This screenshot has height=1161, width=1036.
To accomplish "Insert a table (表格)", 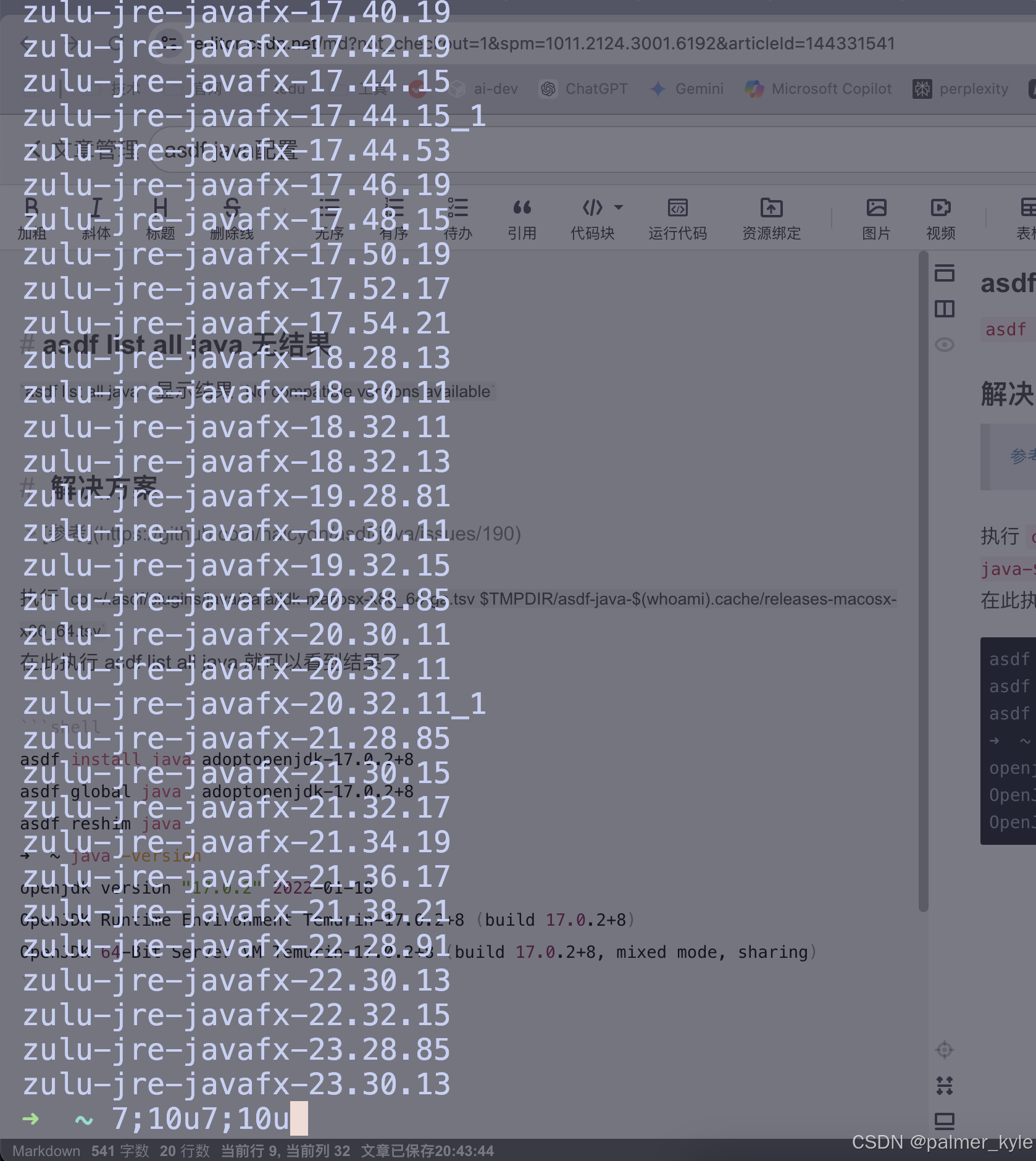I will click(1026, 218).
